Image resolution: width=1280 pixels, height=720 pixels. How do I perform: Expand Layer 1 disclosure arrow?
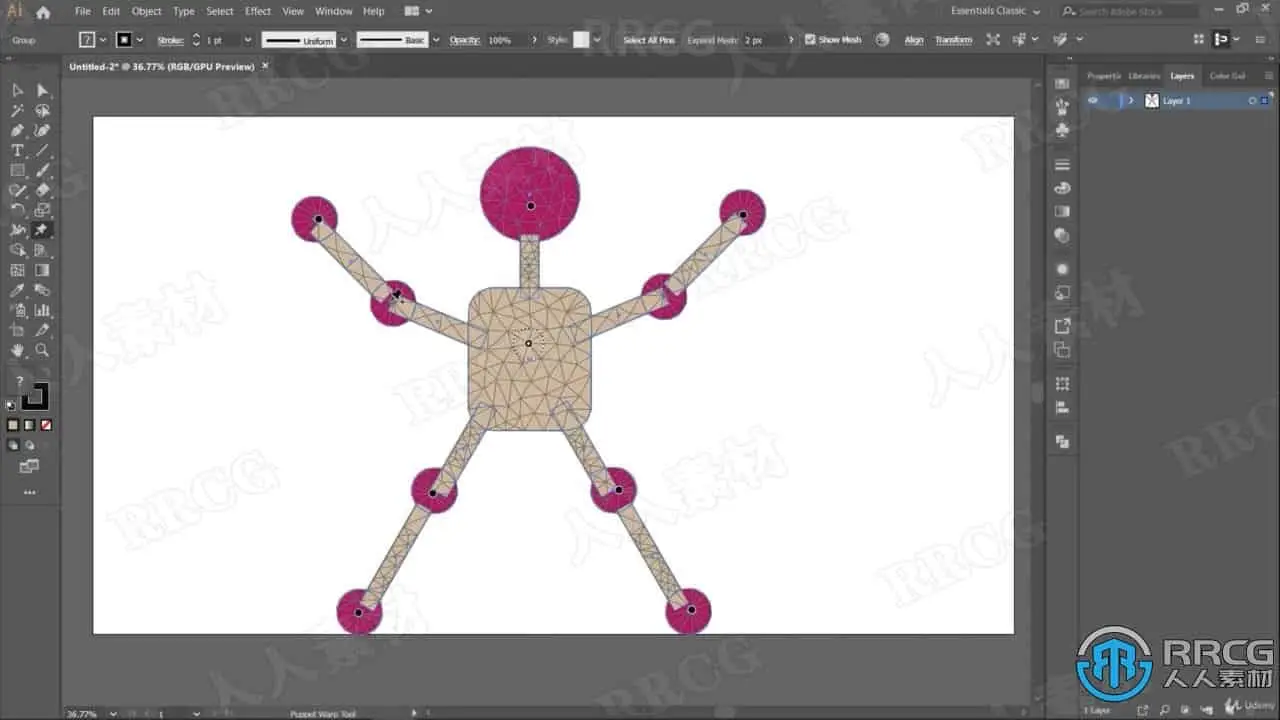tap(1131, 101)
